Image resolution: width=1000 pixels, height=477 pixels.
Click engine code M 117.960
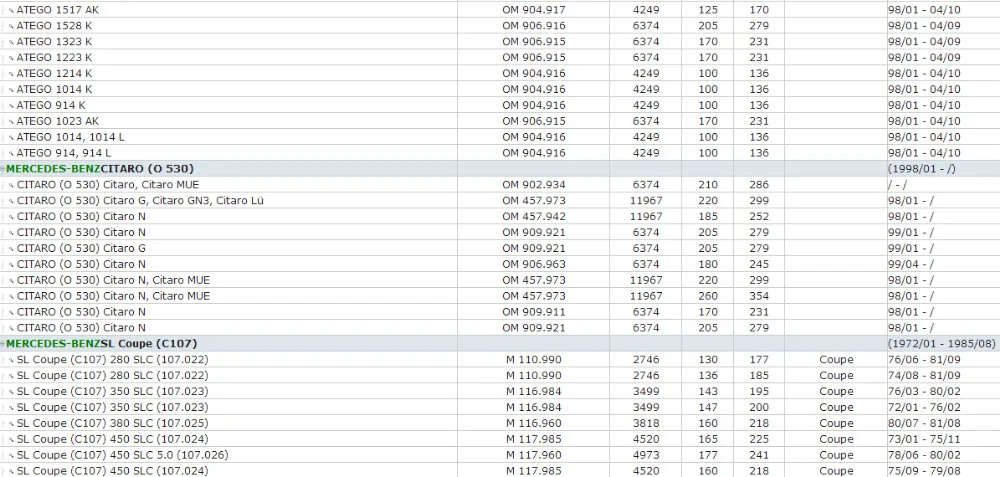[x=534, y=455]
